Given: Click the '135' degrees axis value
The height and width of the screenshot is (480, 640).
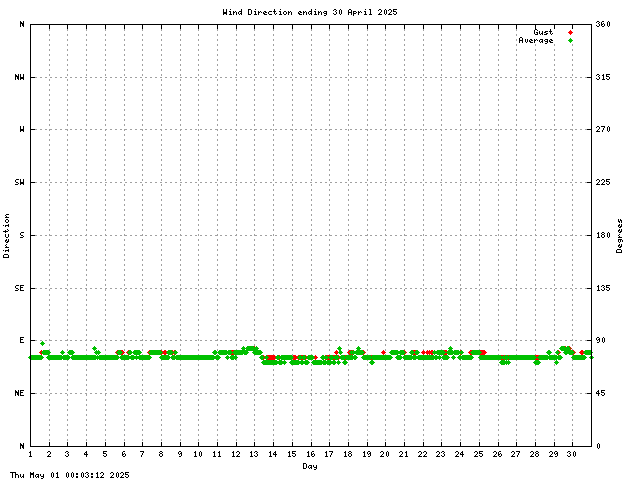Looking at the screenshot, I should (603, 288).
